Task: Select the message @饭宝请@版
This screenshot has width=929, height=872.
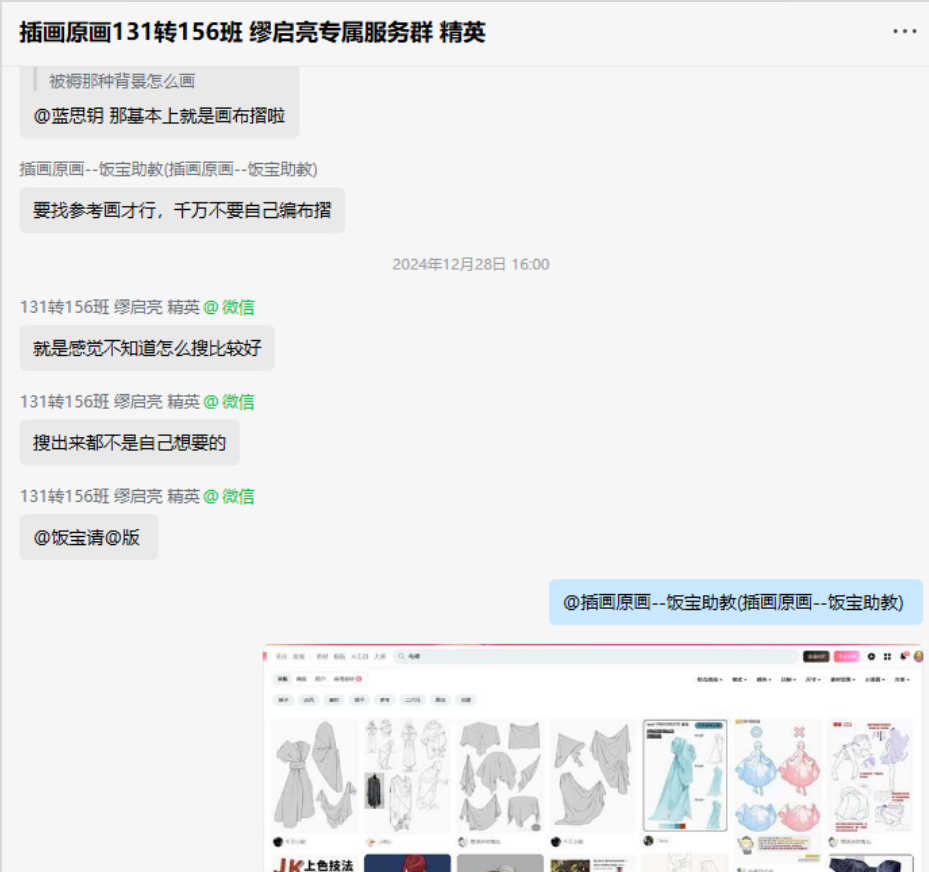Action: [x=88, y=538]
